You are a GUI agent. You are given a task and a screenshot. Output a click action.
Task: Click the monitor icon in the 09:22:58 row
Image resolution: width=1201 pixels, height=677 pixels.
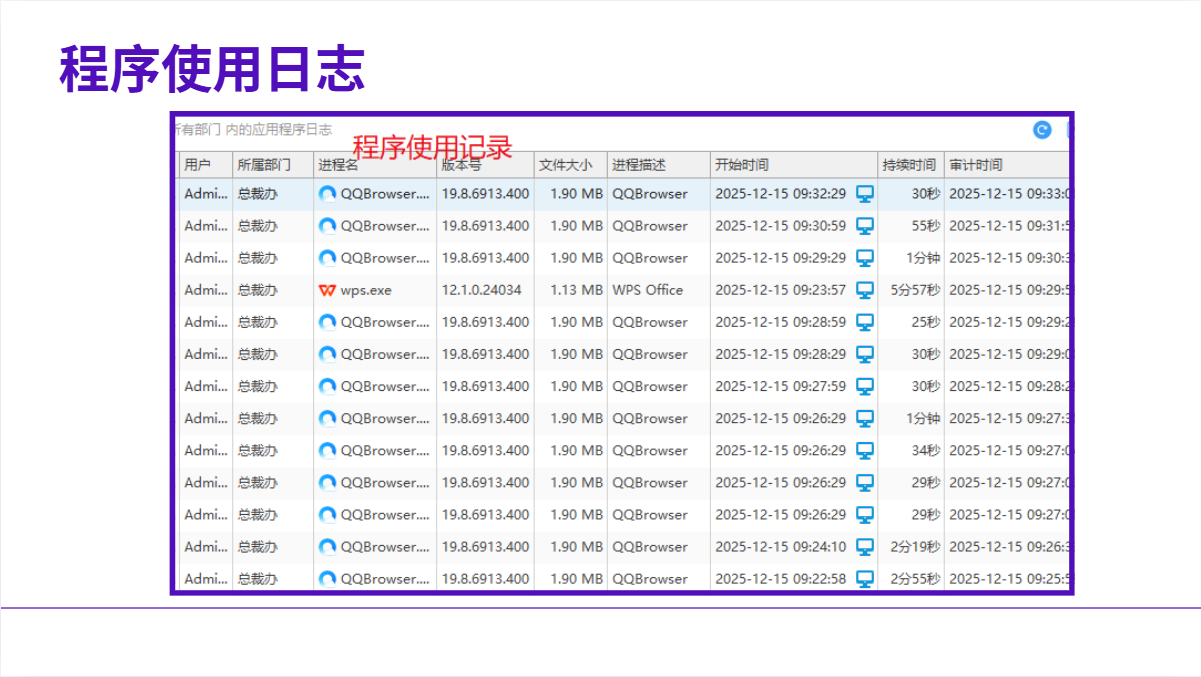click(x=865, y=579)
